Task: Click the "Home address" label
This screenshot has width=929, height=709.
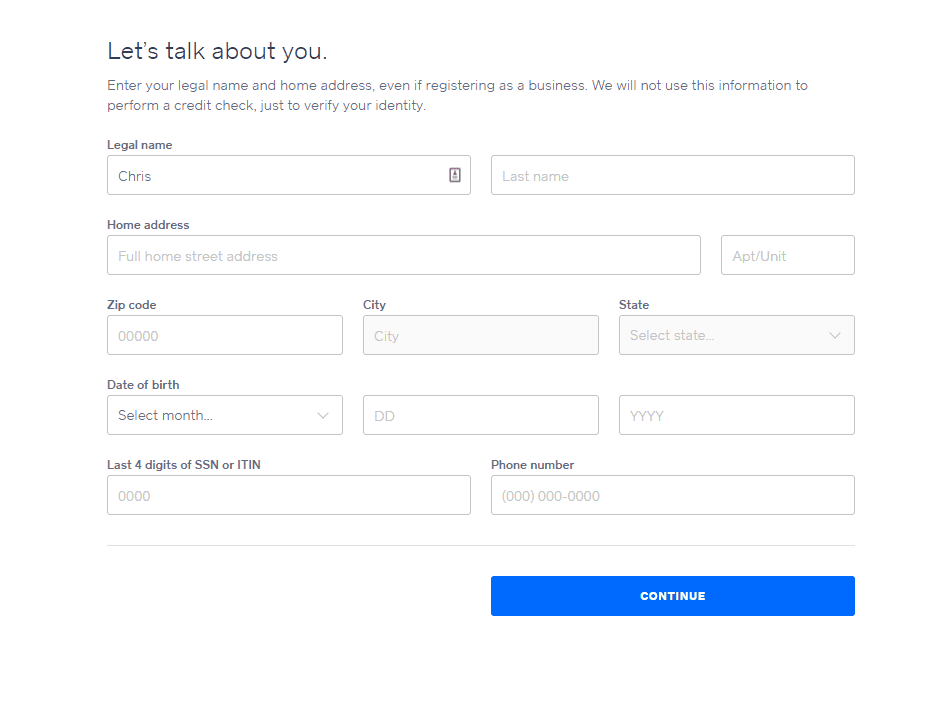Action: click(x=148, y=224)
